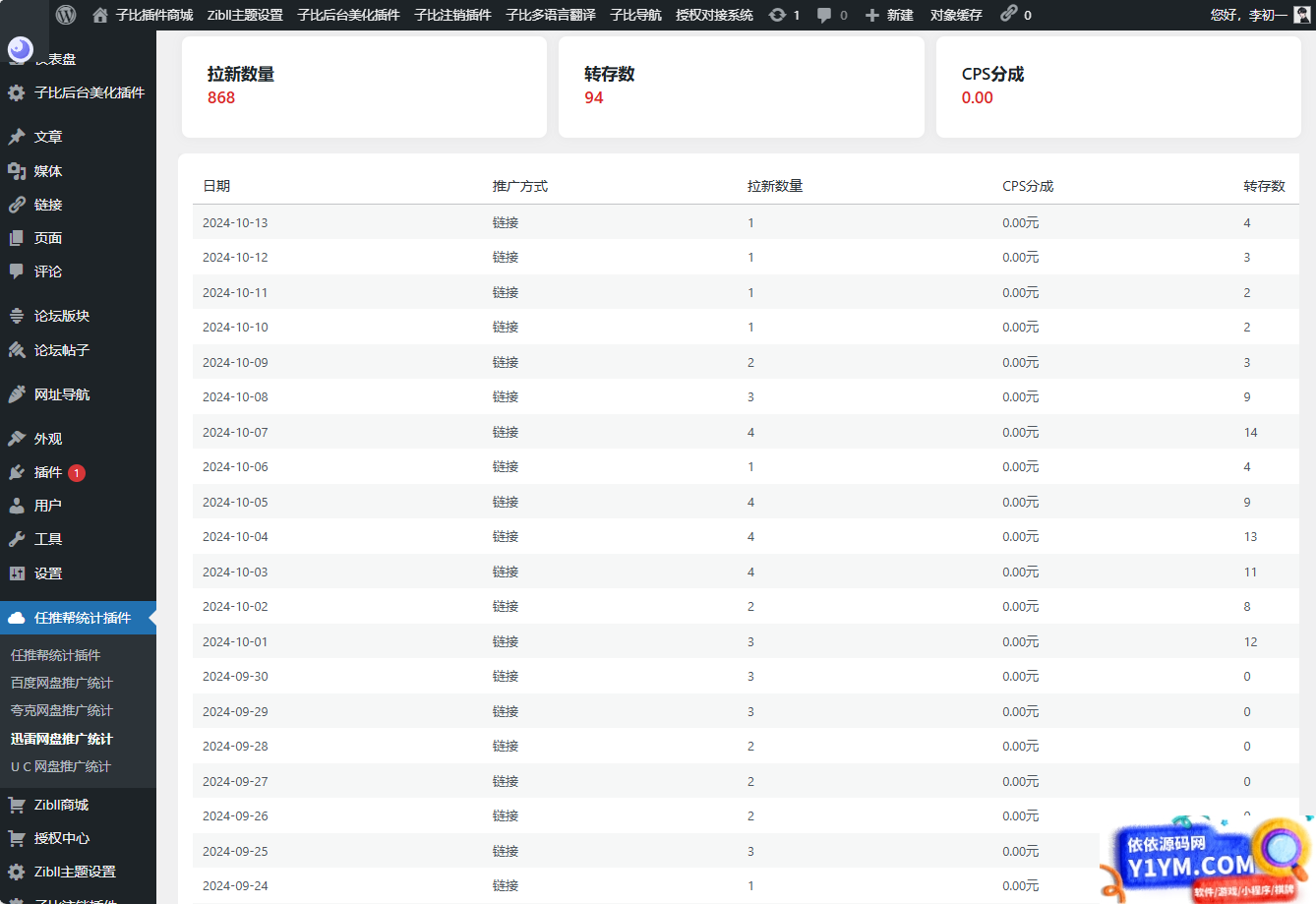Click the pushpin icon for 文章
Image resolution: width=1316 pixels, height=904 pixels.
(17, 137)
